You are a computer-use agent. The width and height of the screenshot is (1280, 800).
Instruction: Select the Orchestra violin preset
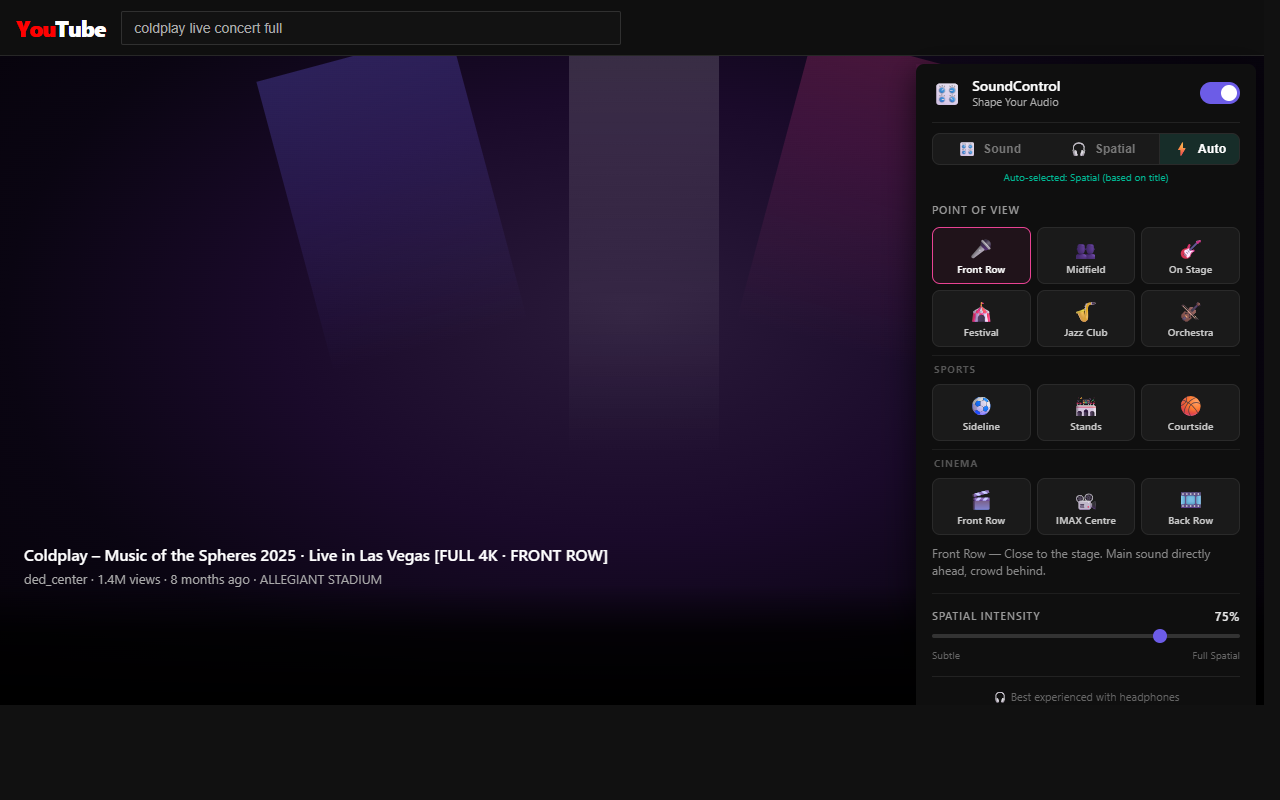(x=1190, y=318)
